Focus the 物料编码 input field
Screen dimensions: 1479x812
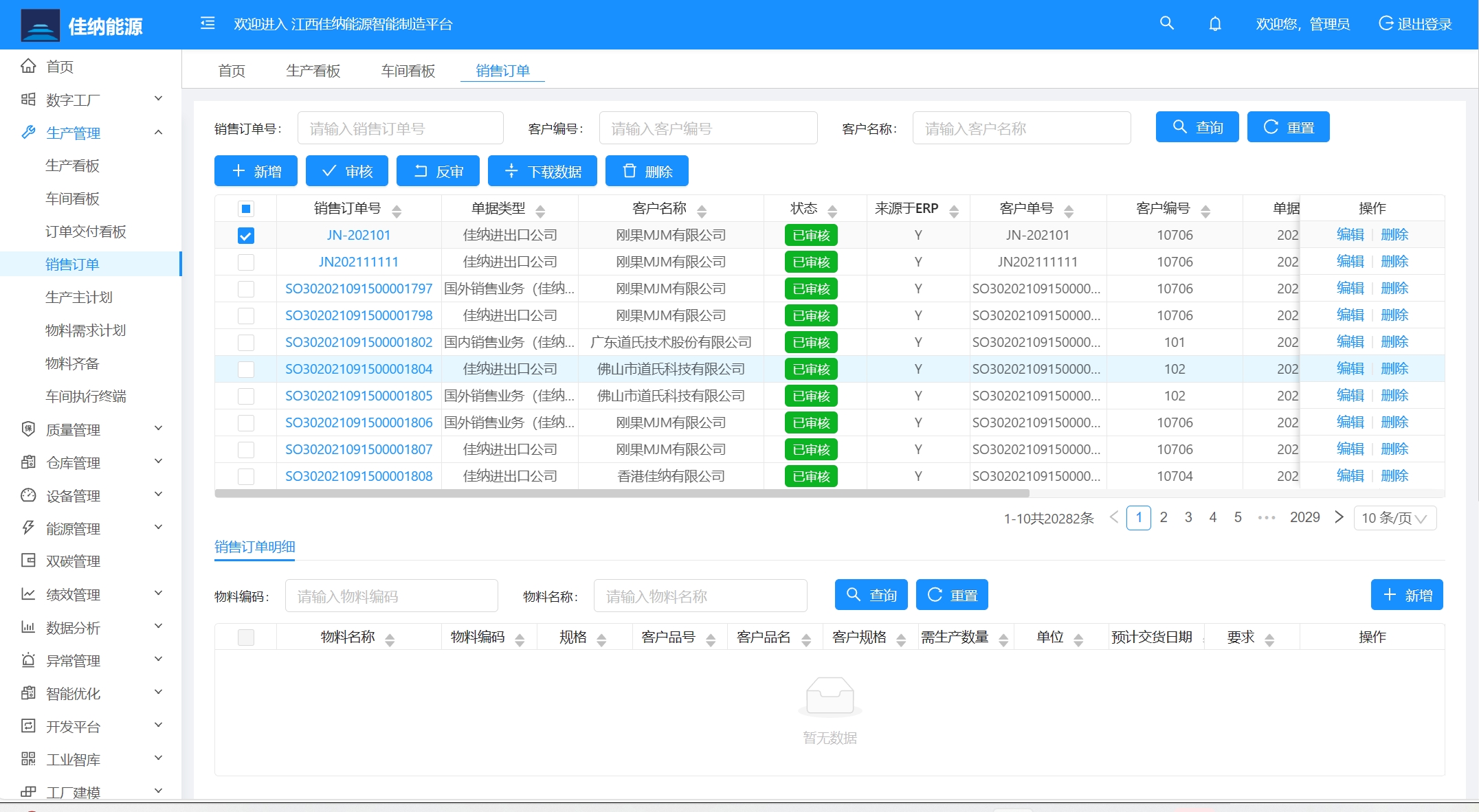[392, 596]
